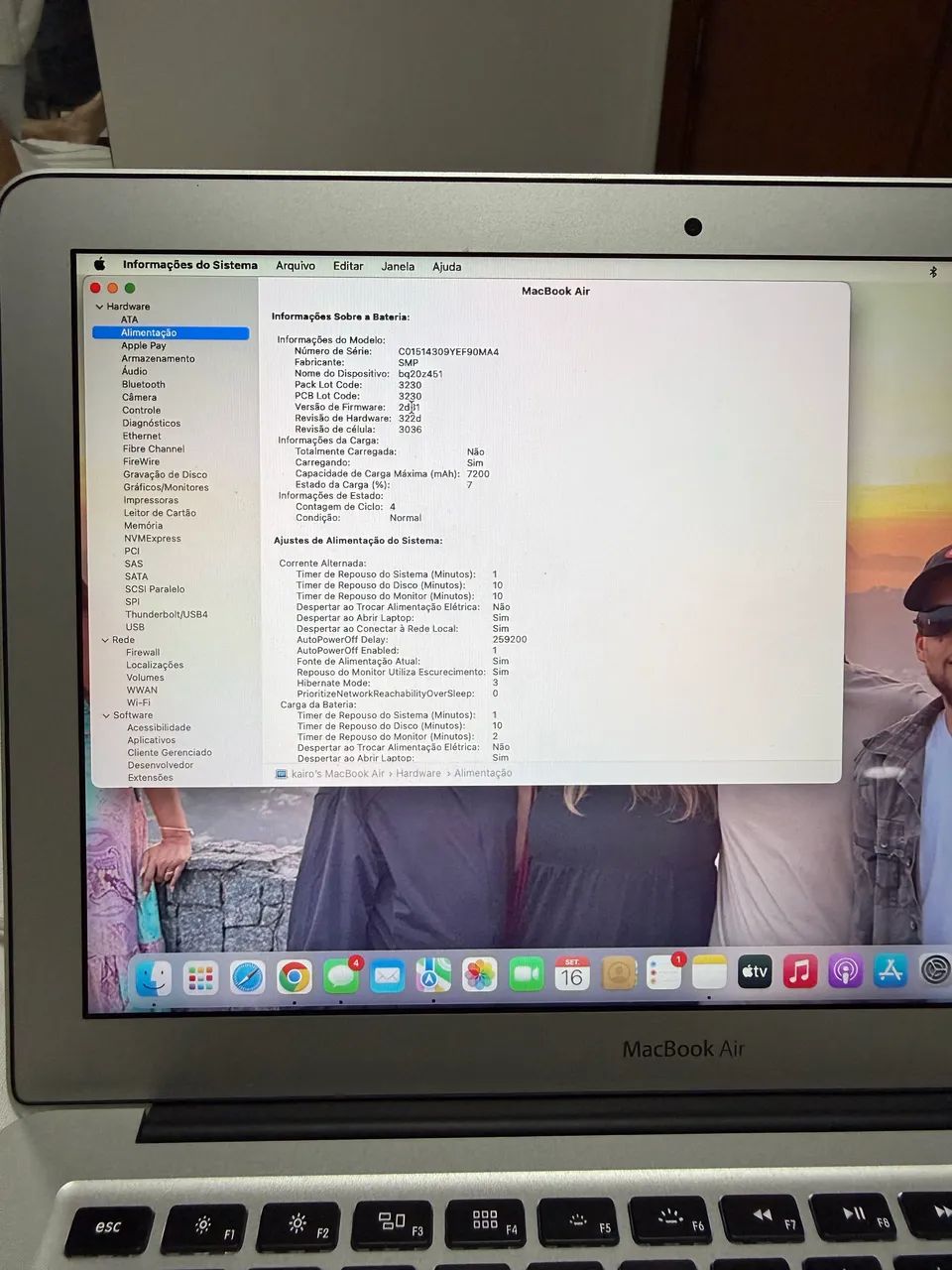
Task: Collapse the Hardware section in sidebar
Action: [99, 307]
